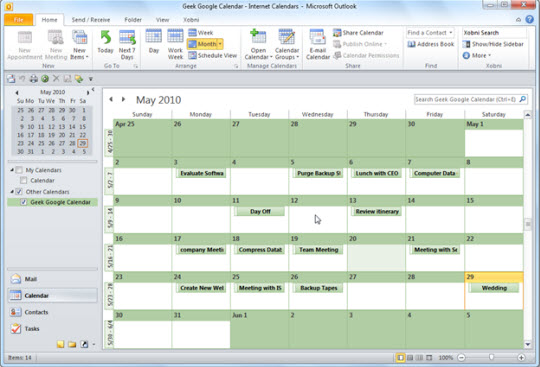540x367 pixels.
Task: Open the New Items dropdown
Action: [x=80, y=54]
